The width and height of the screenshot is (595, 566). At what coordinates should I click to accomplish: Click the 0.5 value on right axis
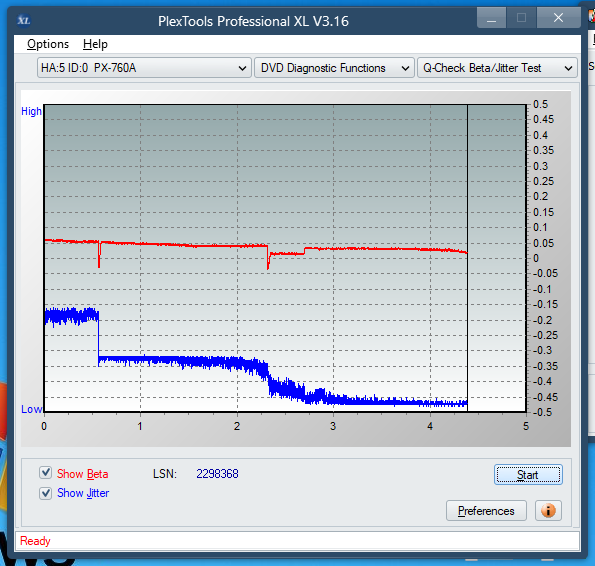click(x=540, y=104)
